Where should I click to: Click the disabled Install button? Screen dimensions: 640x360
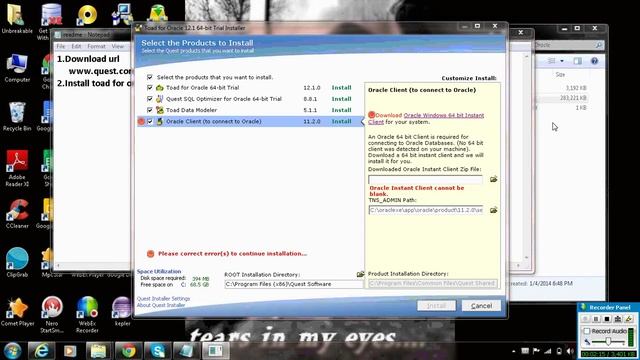(x=436, y=305)
